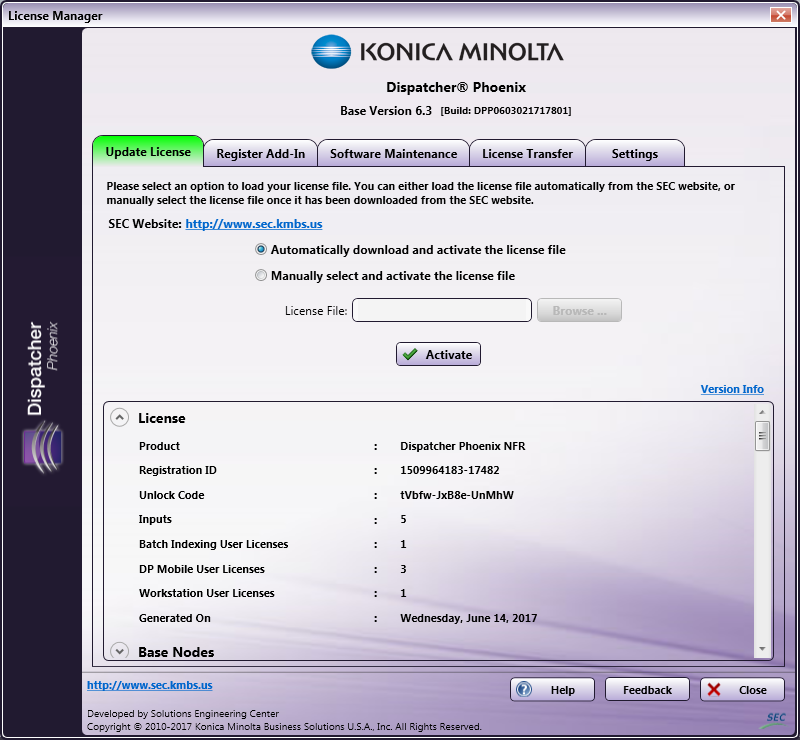Image resolution: width=800 pixels, height=740 pixels.
Task: Go to the License Transfer tab
Action: (x=527, y=154)
